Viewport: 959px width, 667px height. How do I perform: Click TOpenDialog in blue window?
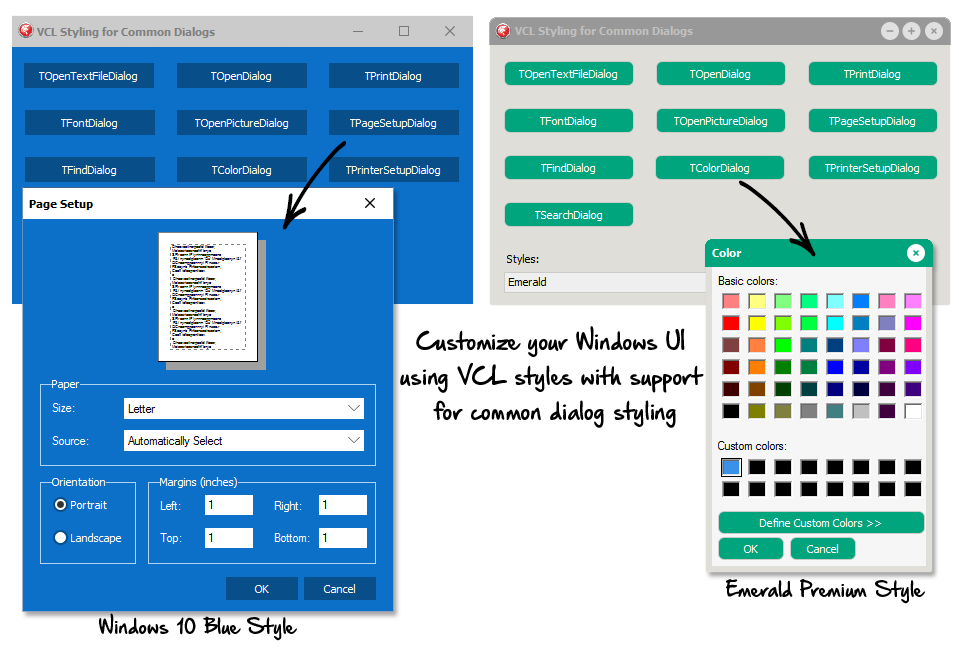(242, 76)
